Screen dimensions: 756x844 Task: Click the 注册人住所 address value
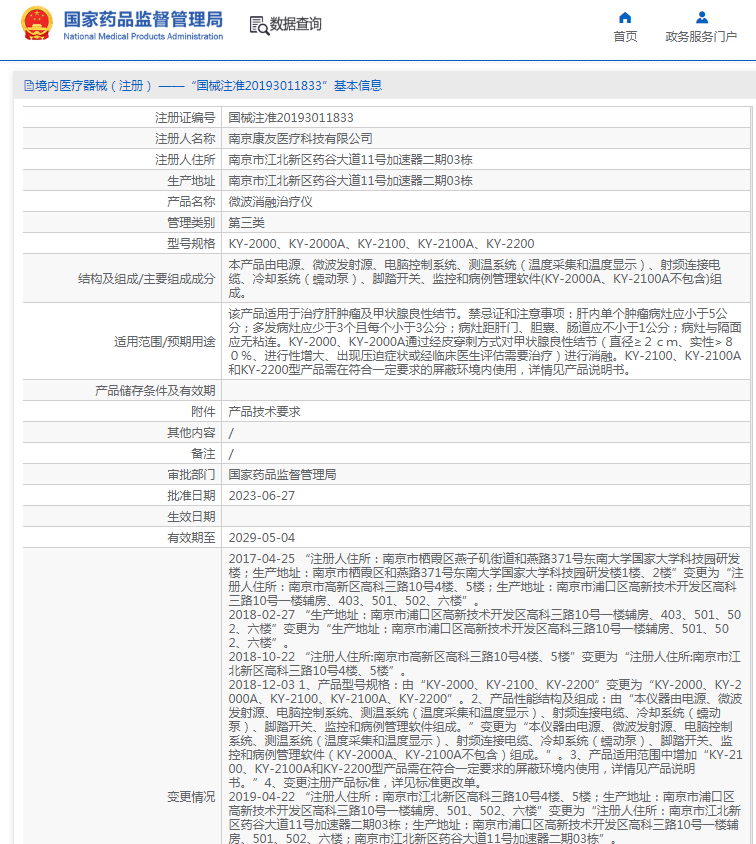350,159
